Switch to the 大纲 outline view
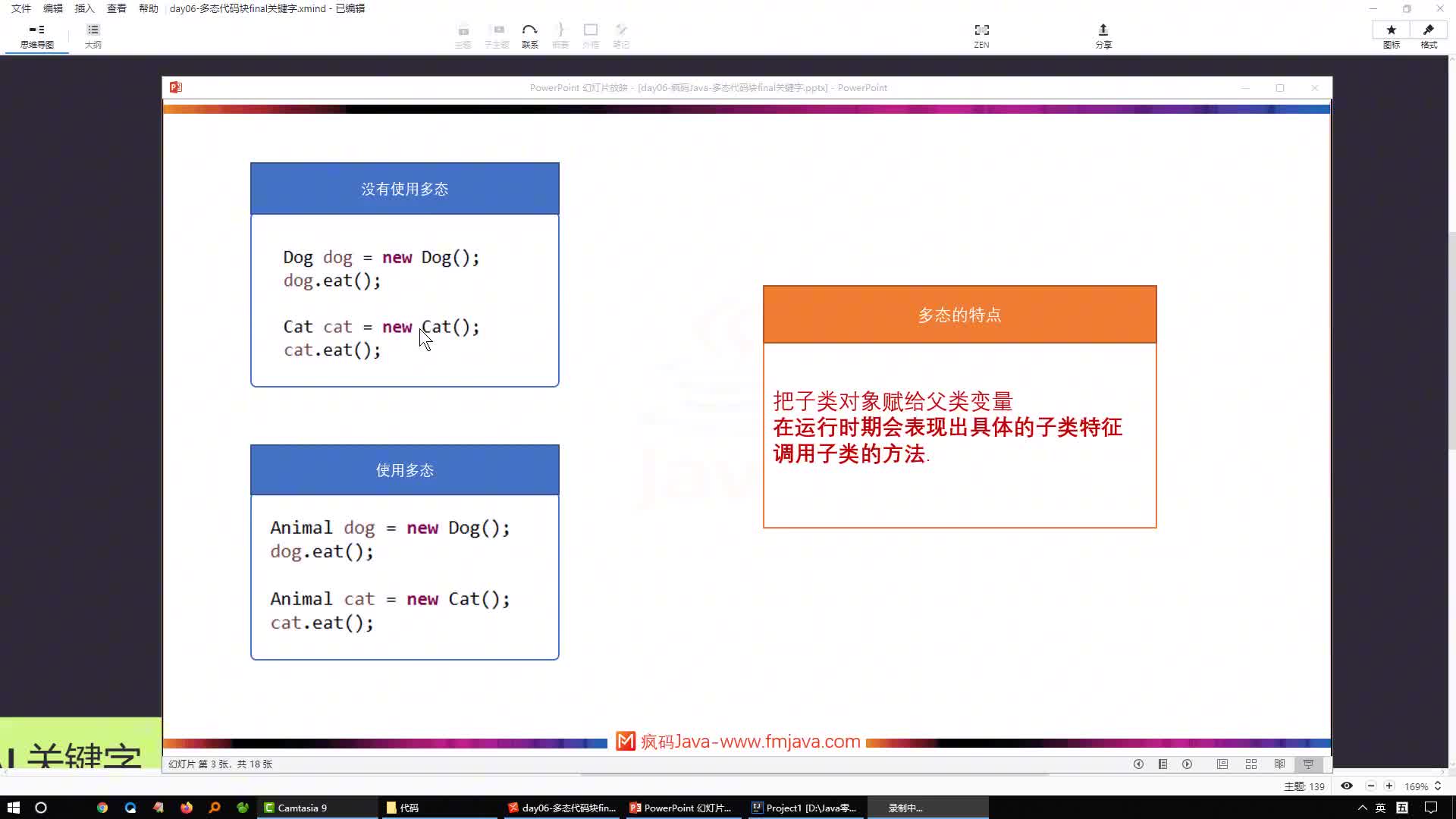This screenshot has width=1456, height=819. 93,36
